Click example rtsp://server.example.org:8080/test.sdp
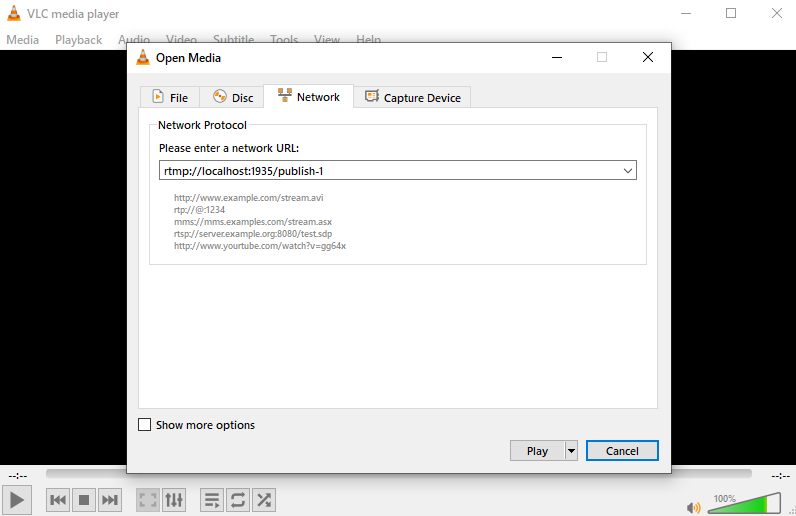796x516 pixels. tap(253, 234)
